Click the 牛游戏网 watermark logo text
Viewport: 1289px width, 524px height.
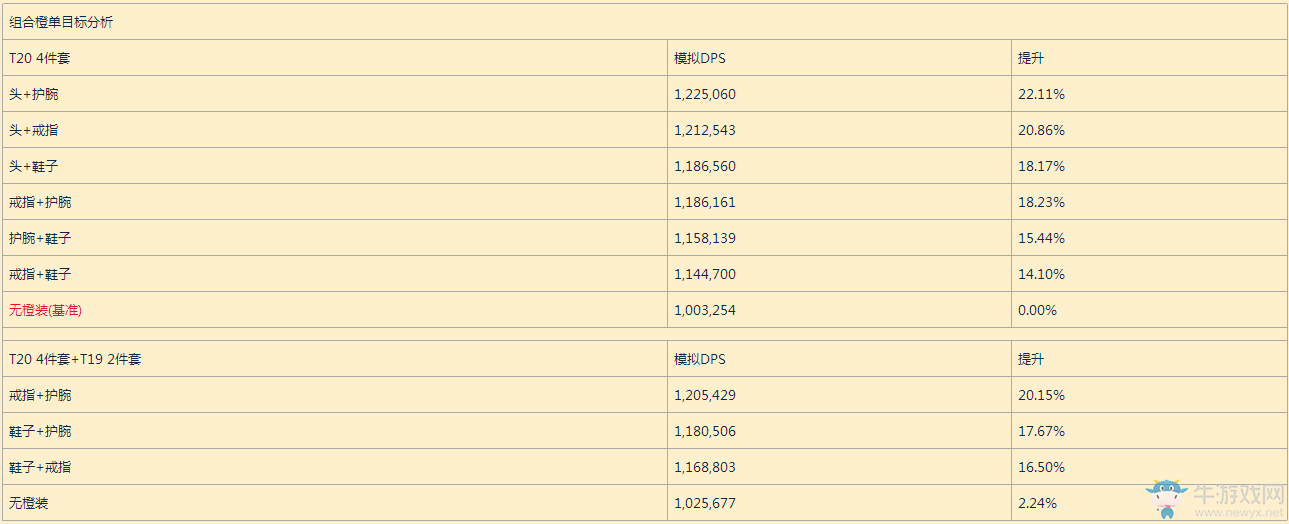1238,494
